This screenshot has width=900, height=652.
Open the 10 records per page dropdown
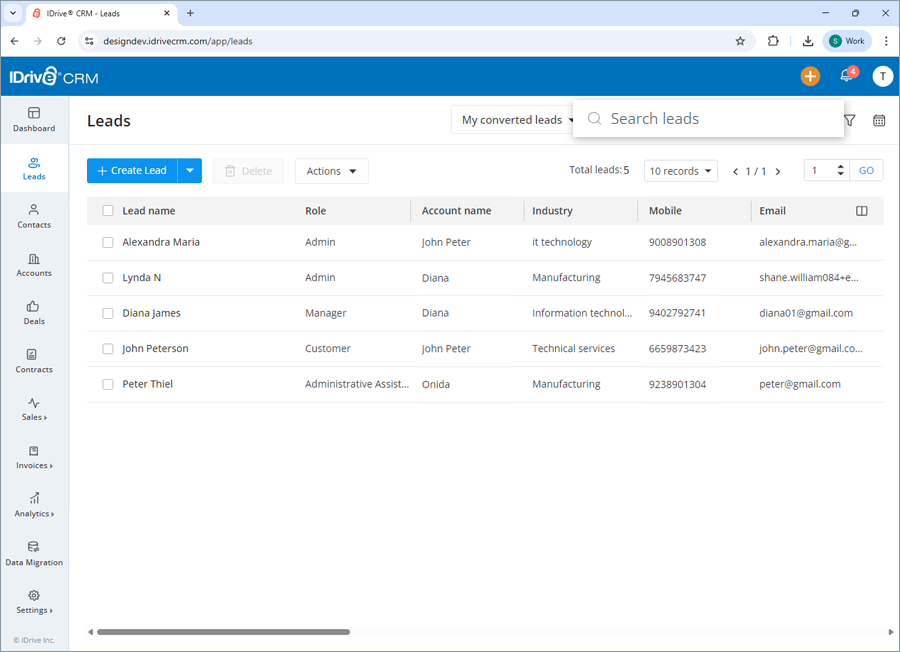[680, 170]
